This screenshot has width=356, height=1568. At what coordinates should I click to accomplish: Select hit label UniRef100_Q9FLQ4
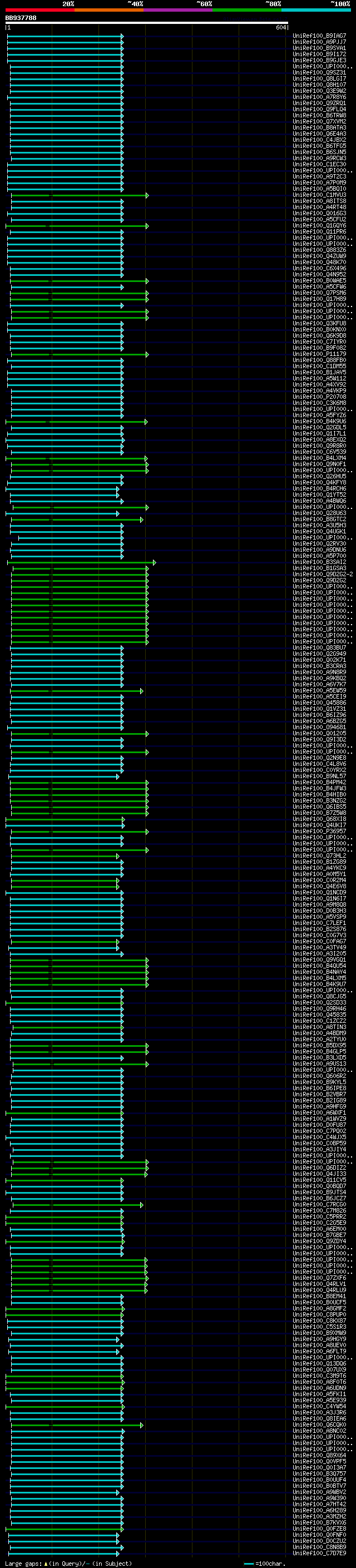pyautogui.click(x=319, y=110)
